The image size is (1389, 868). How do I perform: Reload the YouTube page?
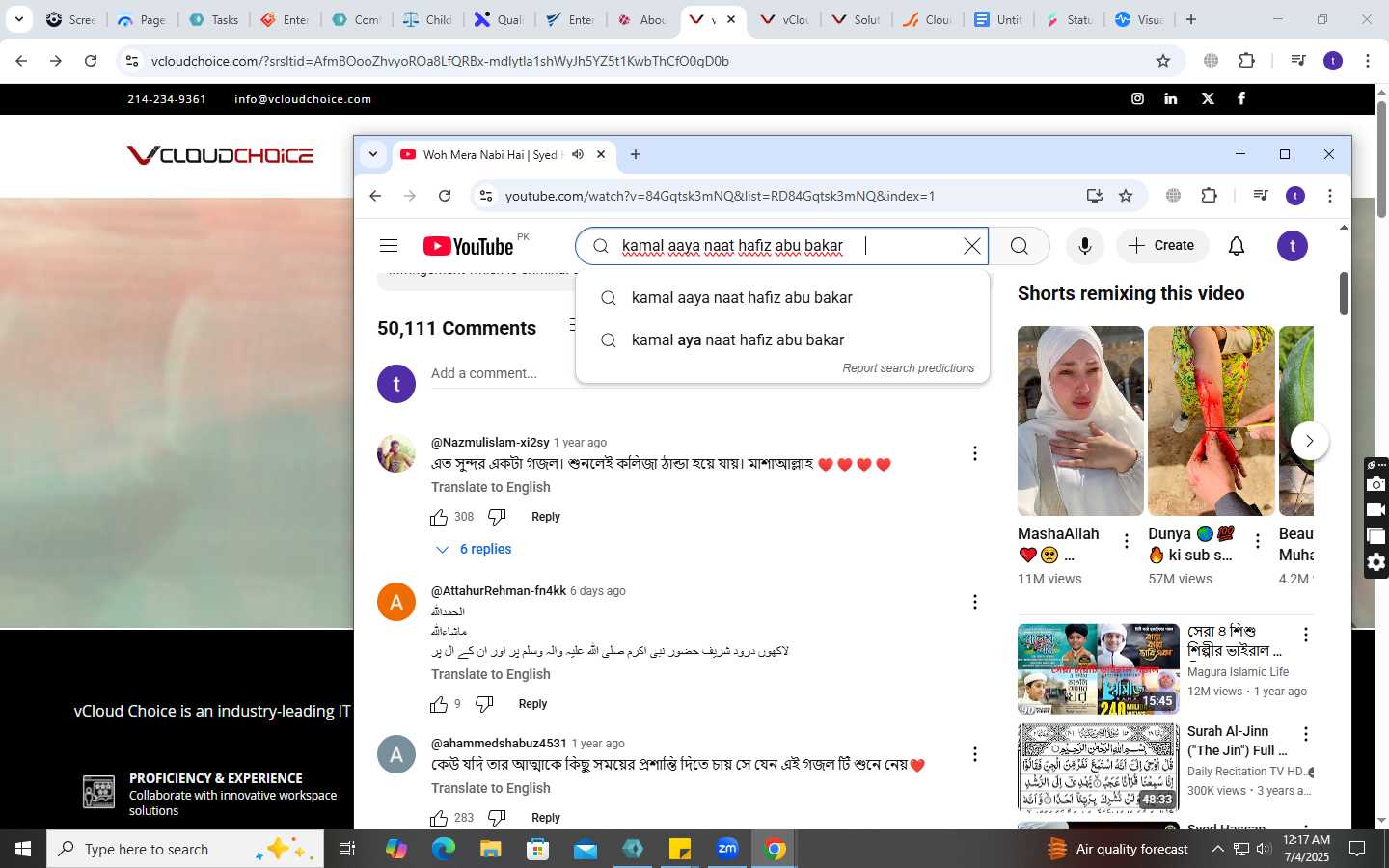tap(445, 196)
